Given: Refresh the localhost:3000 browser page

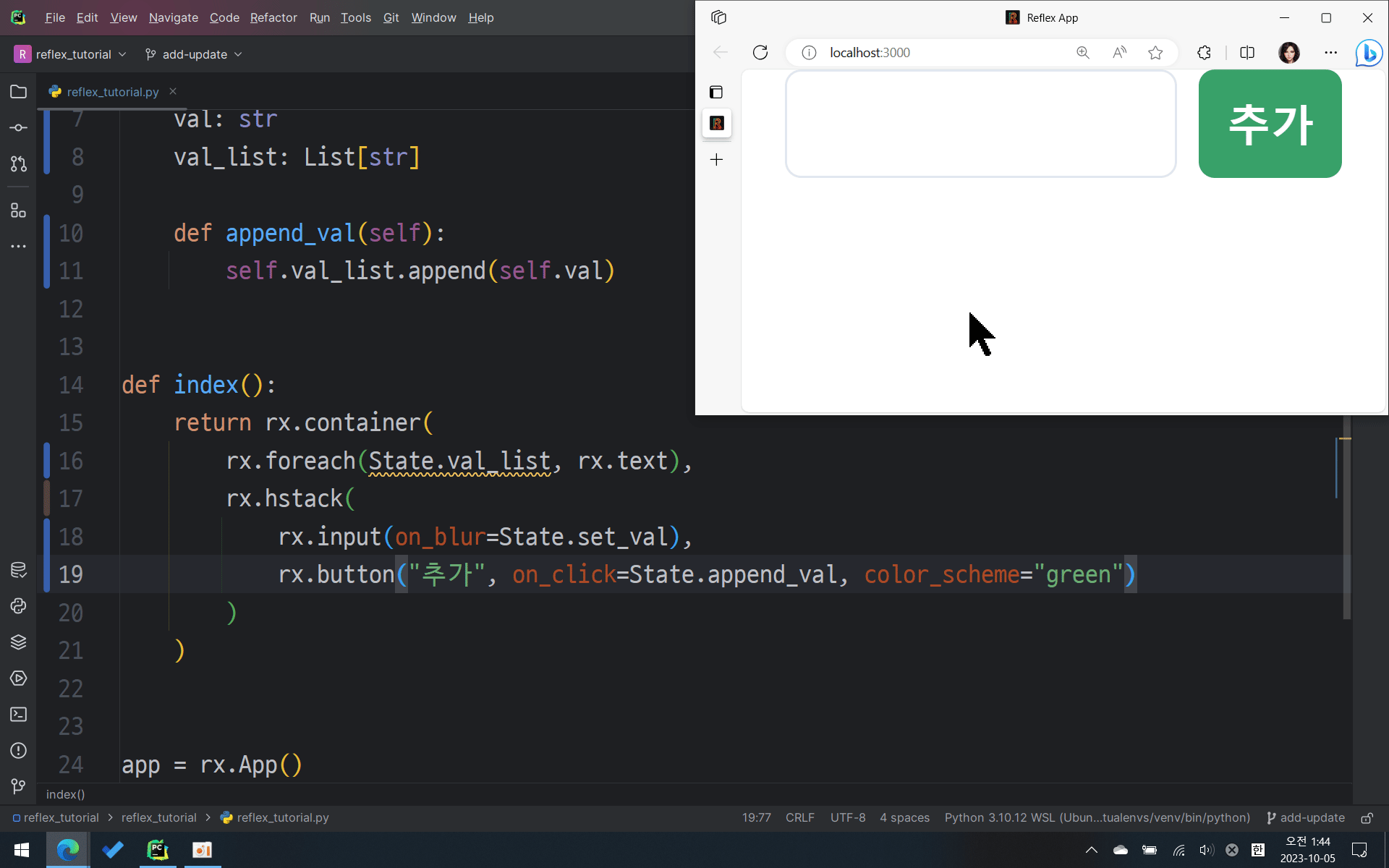Looking at the screenshot, I should point(760,53).
